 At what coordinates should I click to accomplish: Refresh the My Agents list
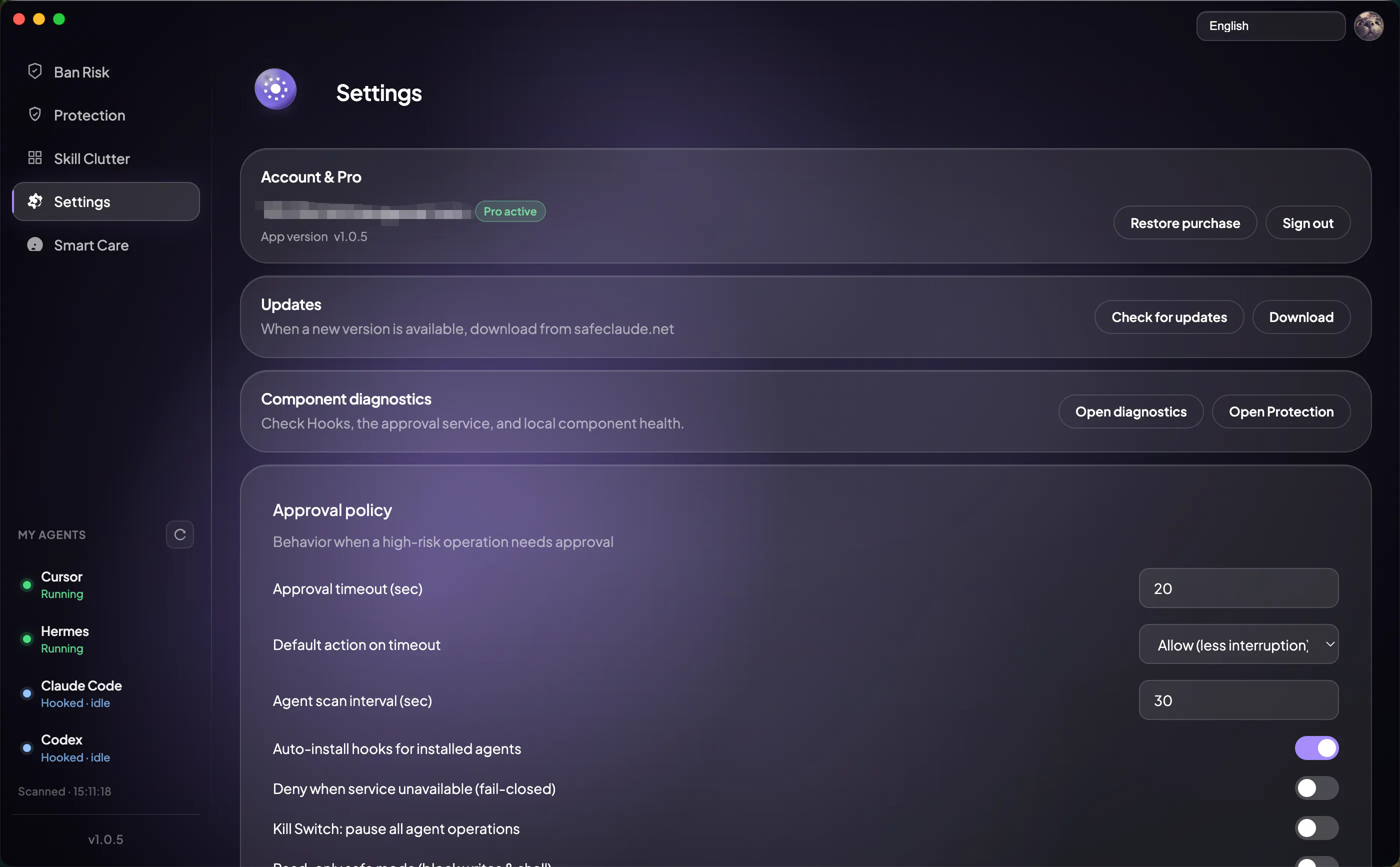click(180, 534)
